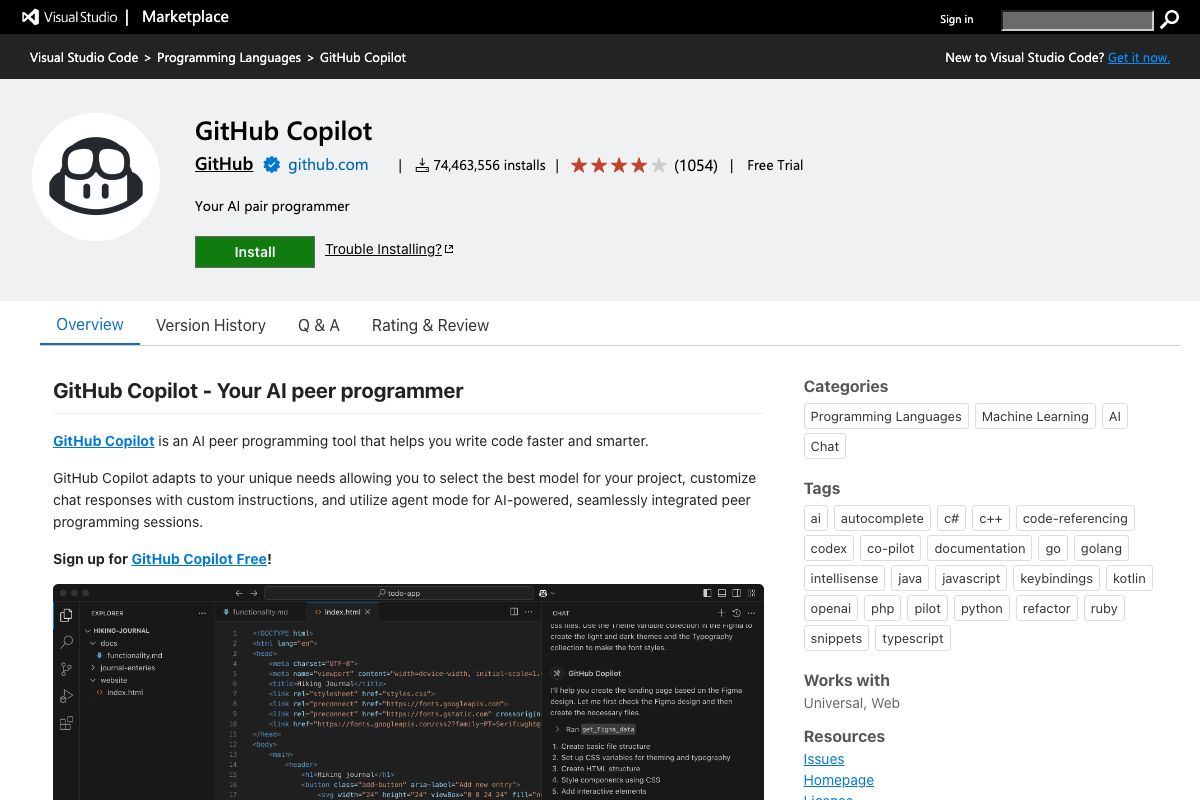Screen dimensions: 1200x800
Task: Click the 'openai' tag
Action: coord(831,608)
